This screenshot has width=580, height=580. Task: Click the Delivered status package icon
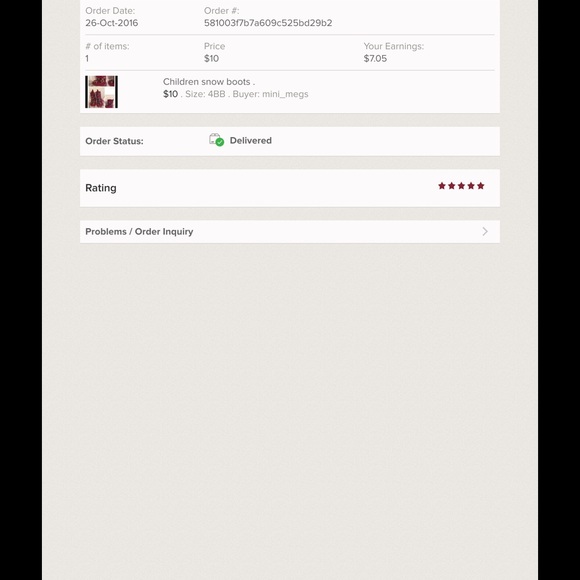[216, 140]
